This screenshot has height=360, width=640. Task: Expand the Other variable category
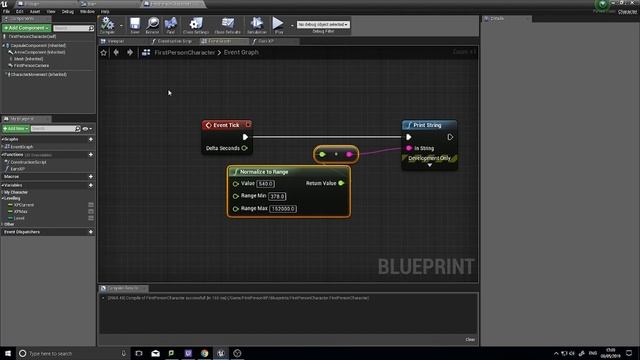[2, 224]
